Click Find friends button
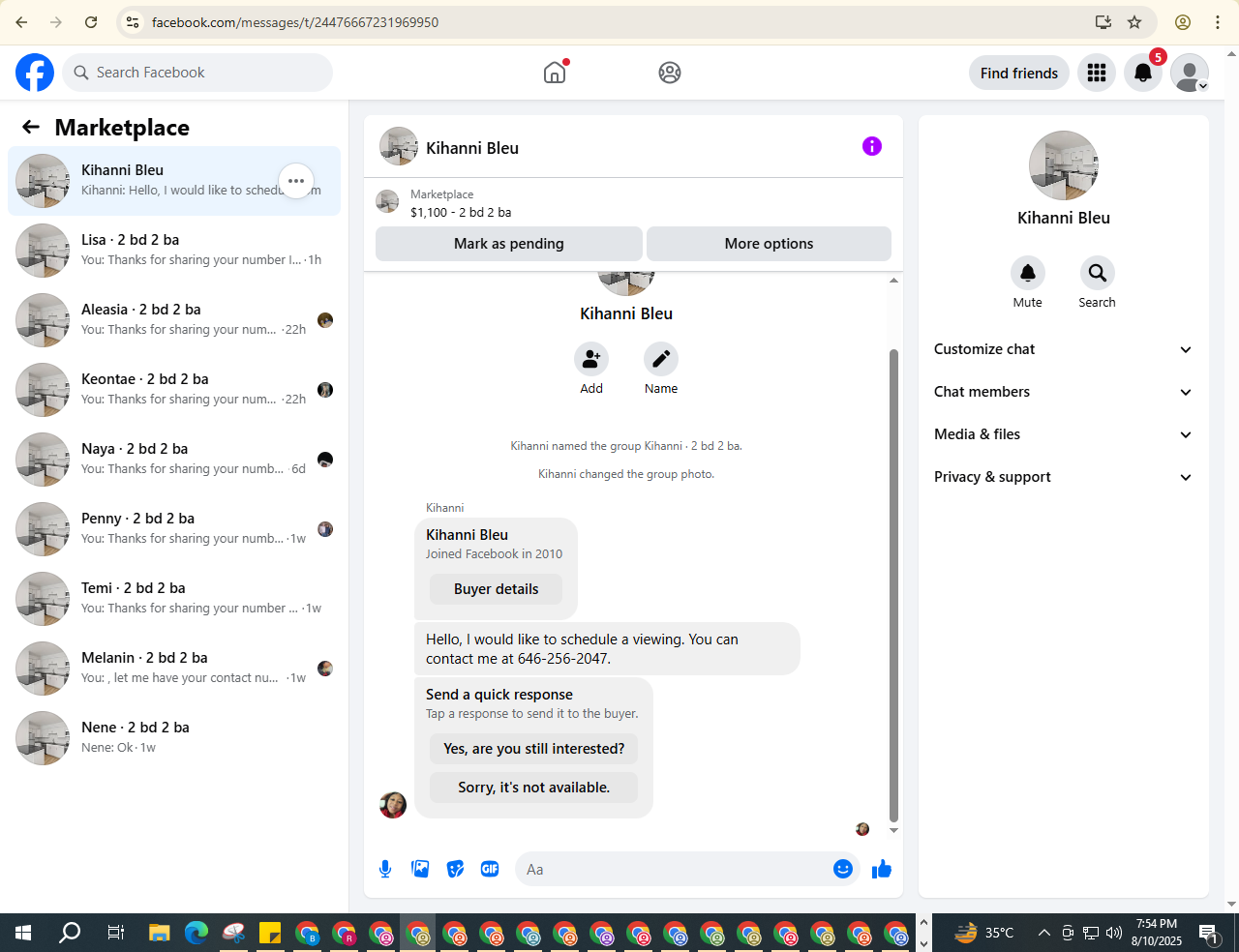 tap(1019, 73)
